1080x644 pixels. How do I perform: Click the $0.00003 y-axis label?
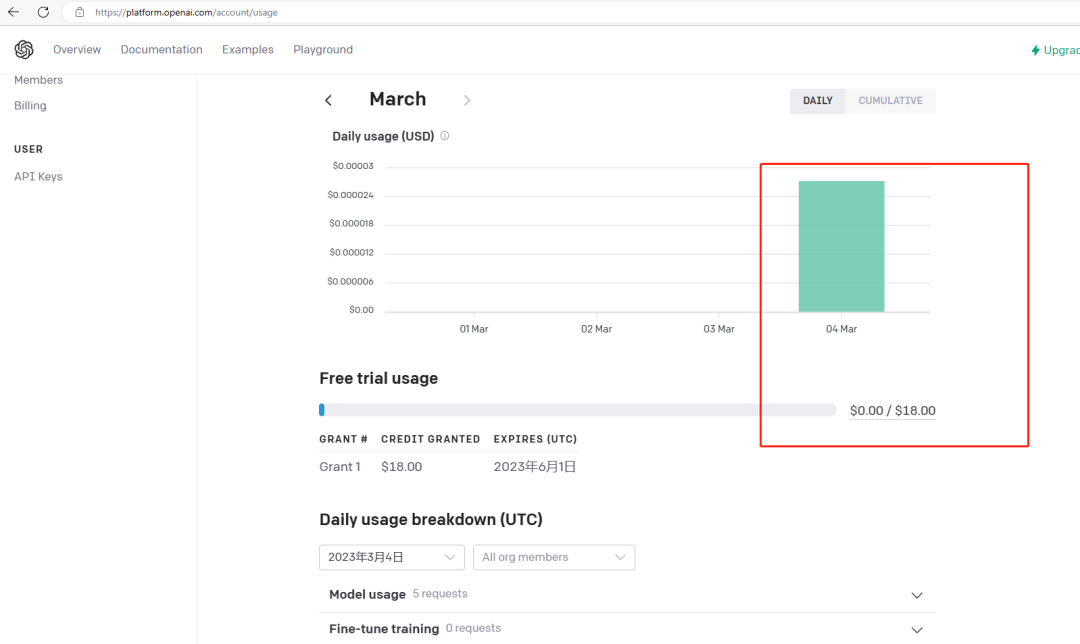353,166
